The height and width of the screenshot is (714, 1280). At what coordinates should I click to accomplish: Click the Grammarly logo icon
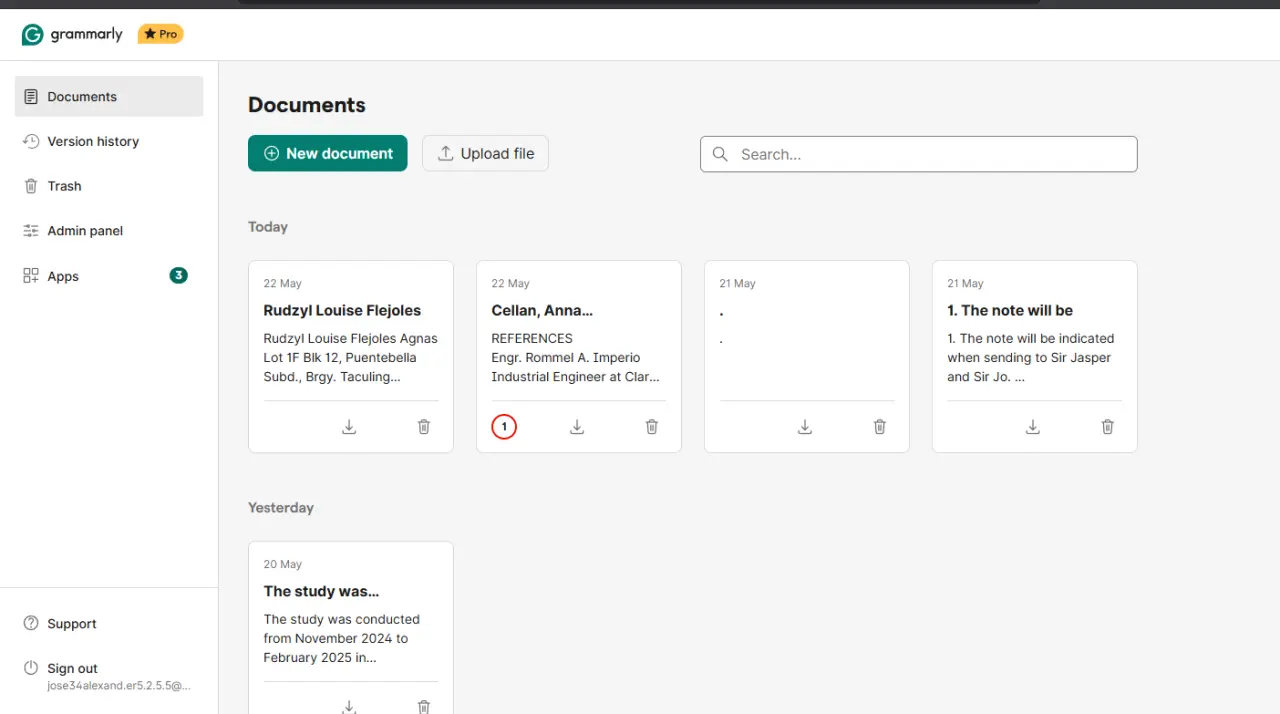point(33,34)
